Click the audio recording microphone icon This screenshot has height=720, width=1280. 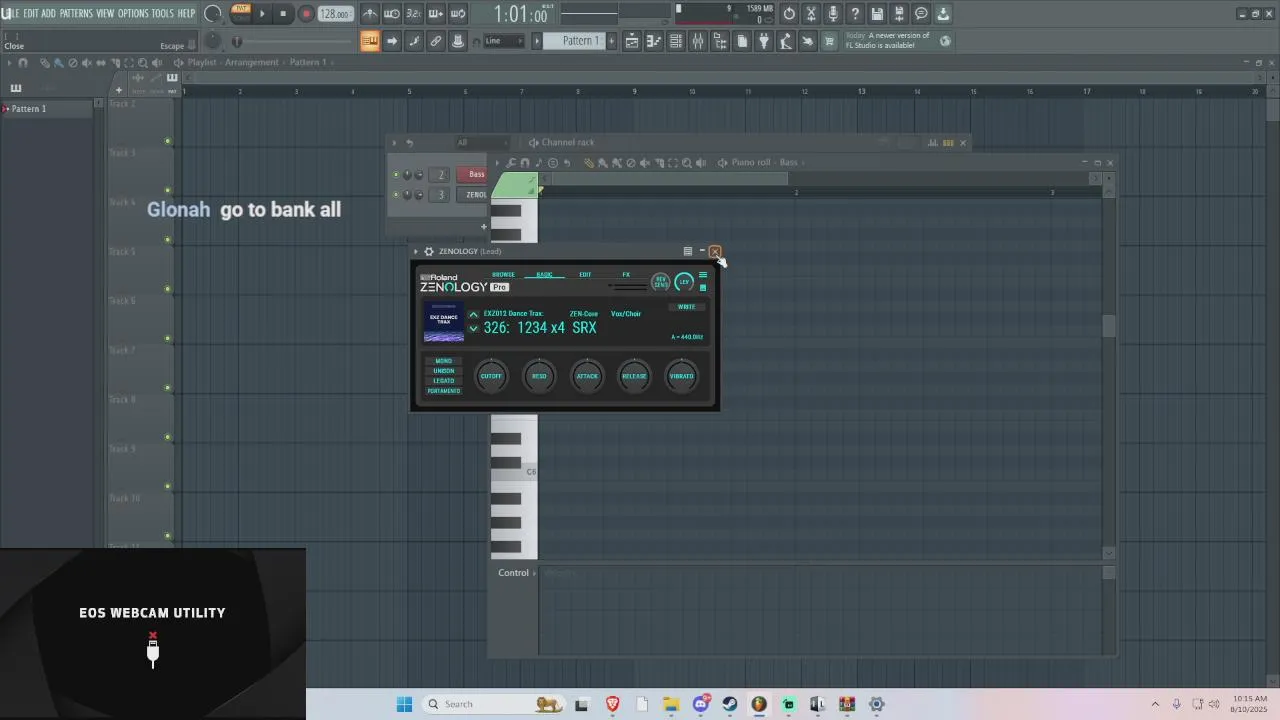point(833,14)
